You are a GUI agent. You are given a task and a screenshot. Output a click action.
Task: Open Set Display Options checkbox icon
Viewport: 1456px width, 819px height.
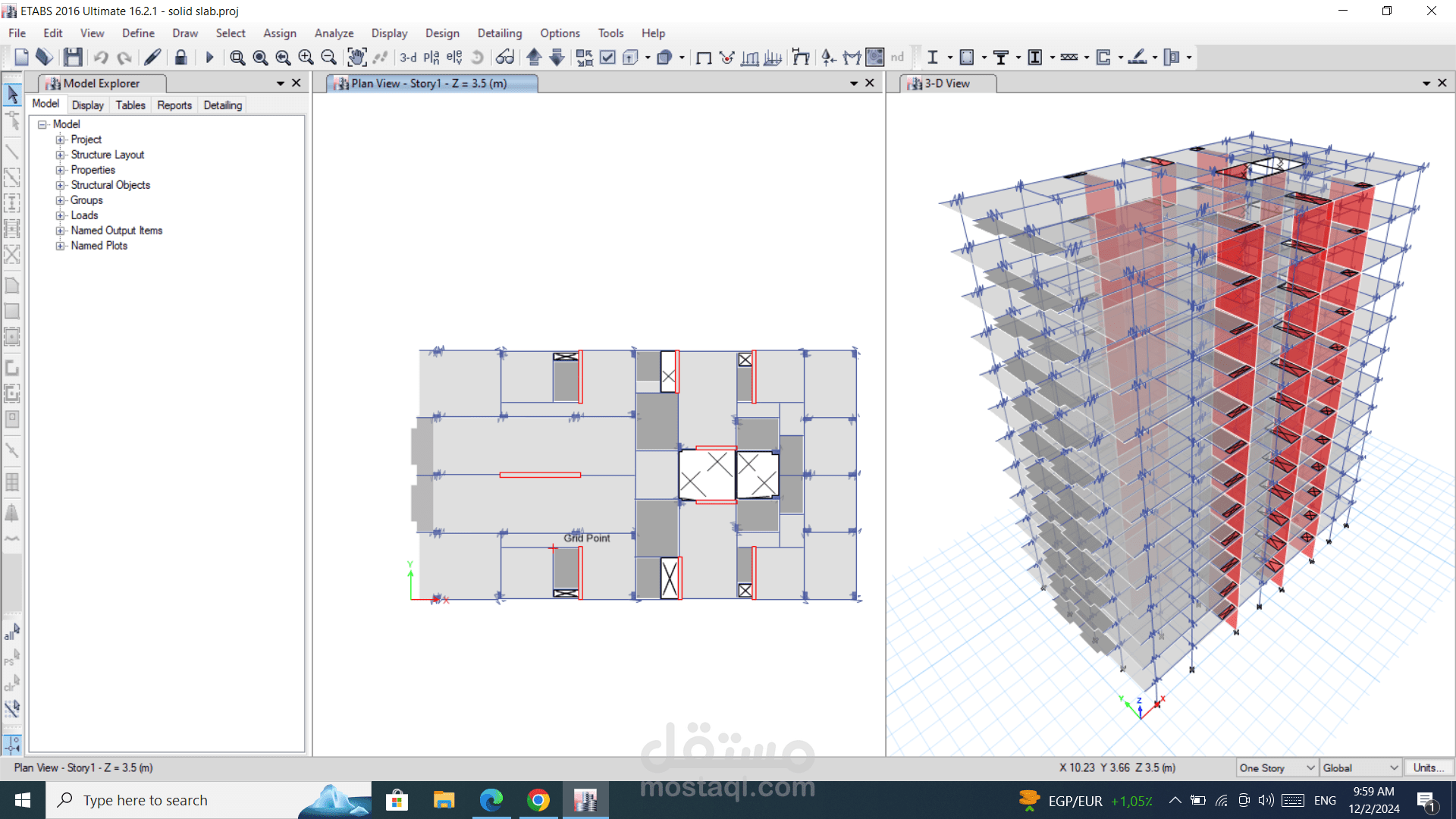click(607, 57)
